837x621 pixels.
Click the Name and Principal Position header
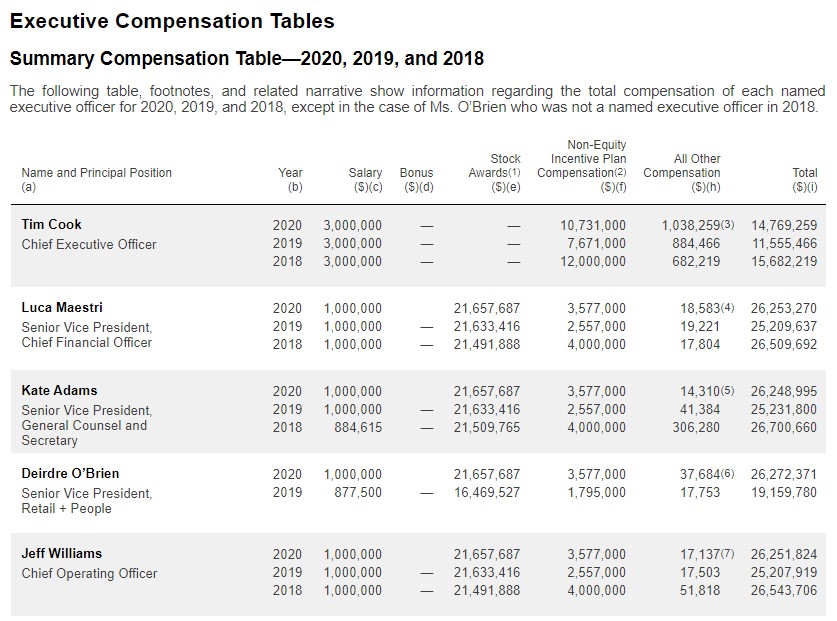(96, 173)
